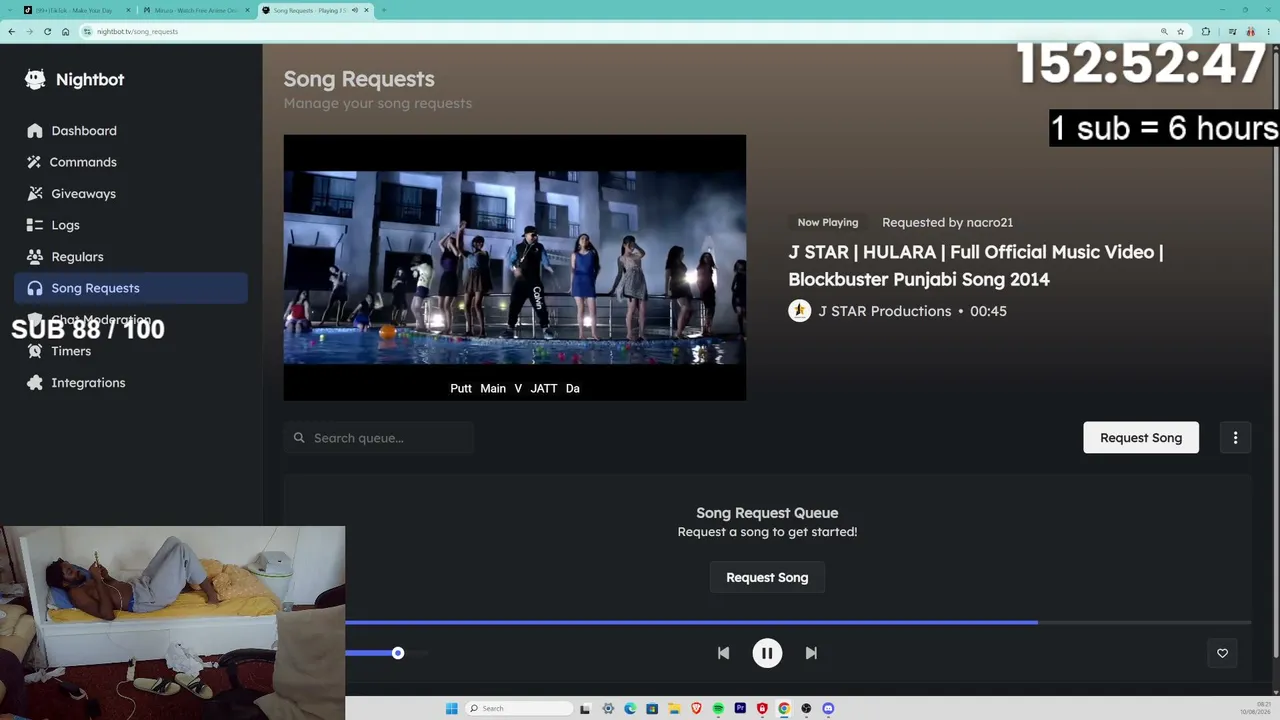The width and height of the screenshot is (1280, 720).
Task: Open the browser zoom magnifier icon
Action: [x=1164, y=32]
